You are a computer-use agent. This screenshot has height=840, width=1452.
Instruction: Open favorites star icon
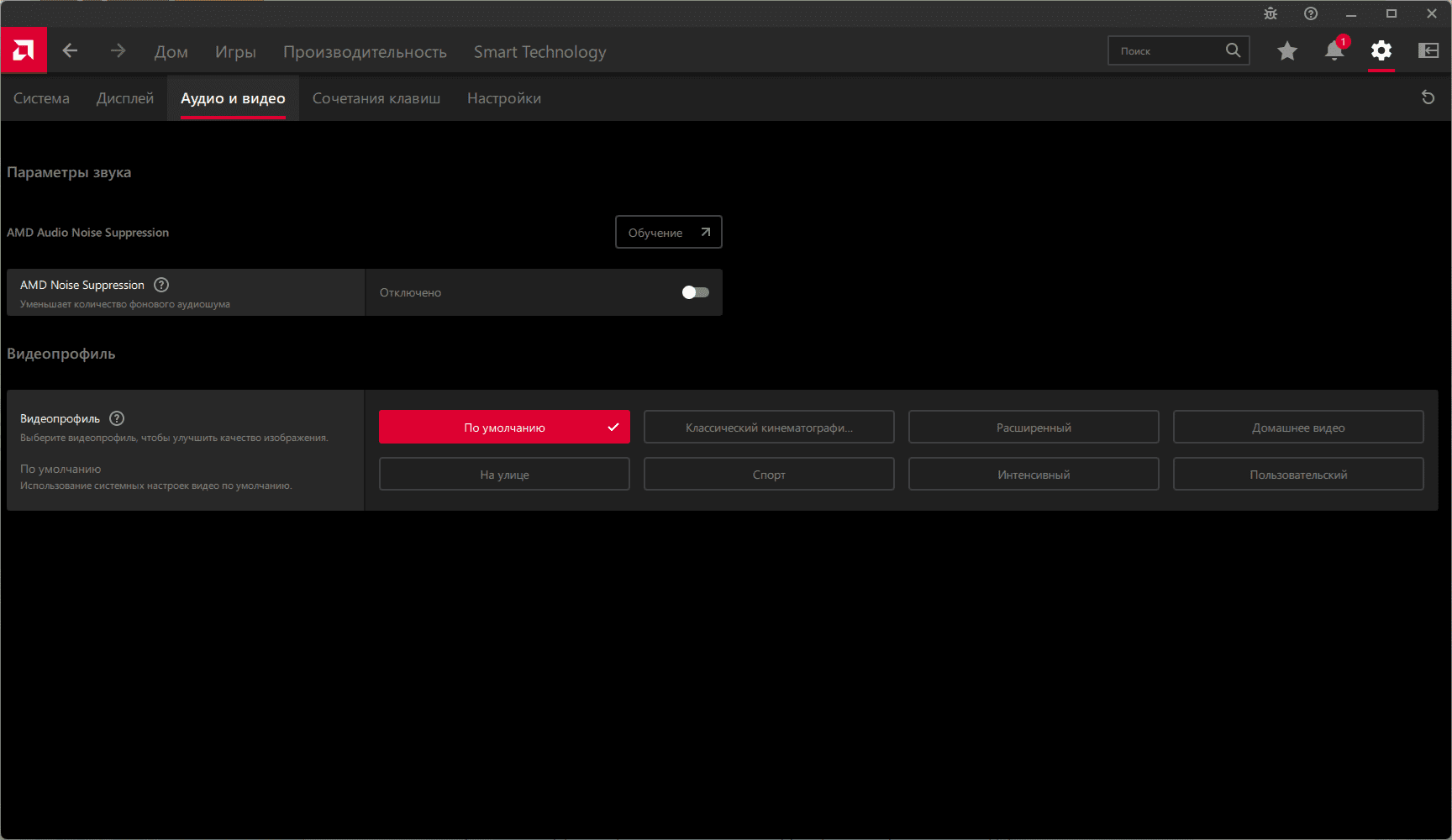click(x=1286, y=51)
